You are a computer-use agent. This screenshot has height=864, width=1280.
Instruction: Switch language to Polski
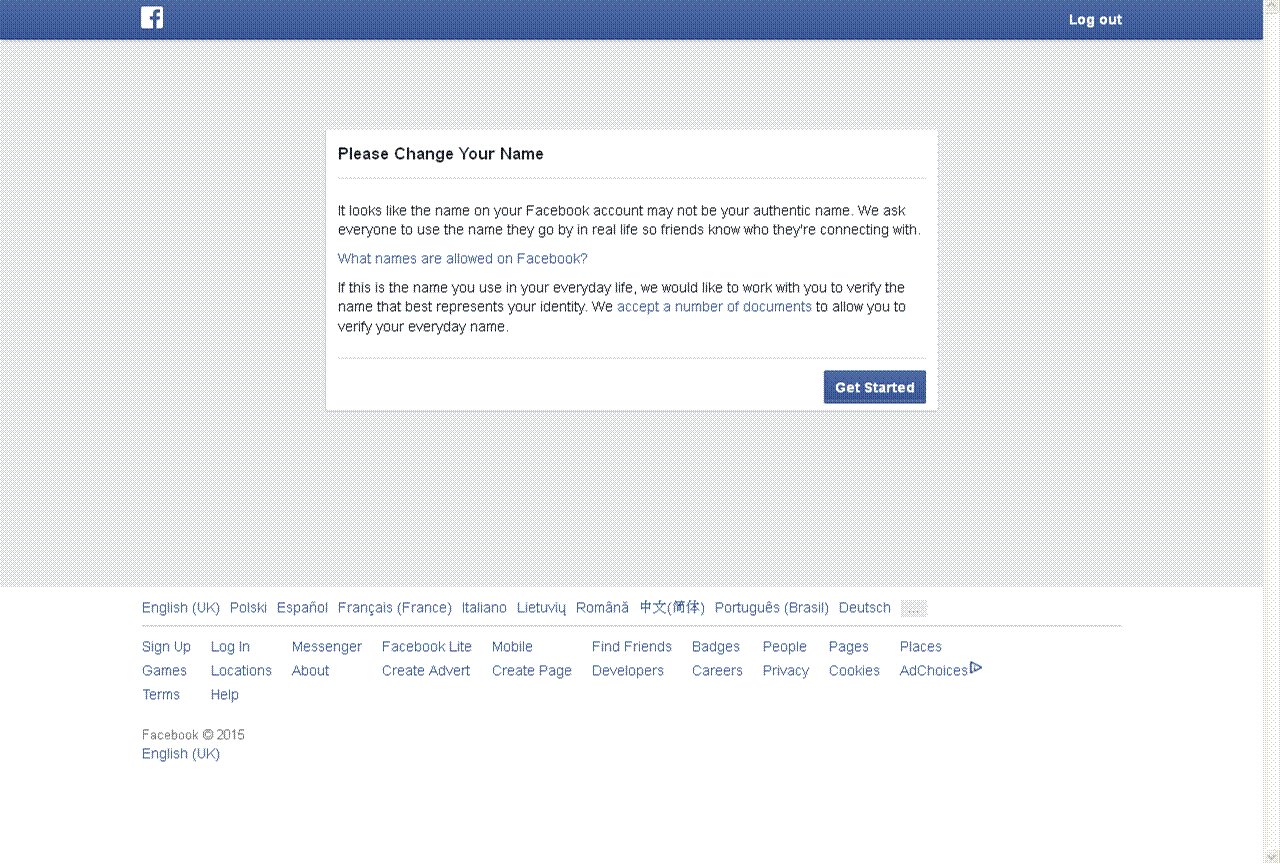[247, 607]
